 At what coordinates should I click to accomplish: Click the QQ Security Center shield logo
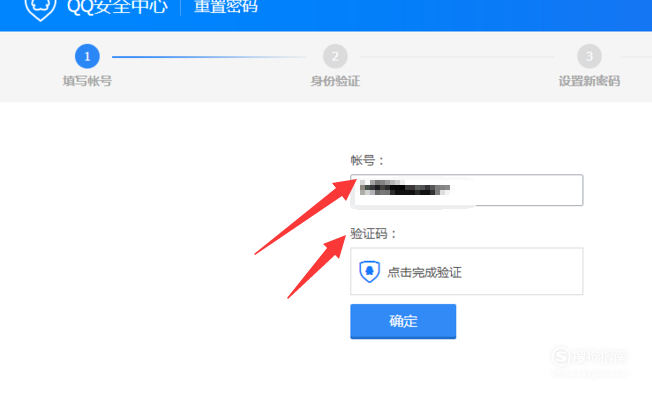pos(40,8)
